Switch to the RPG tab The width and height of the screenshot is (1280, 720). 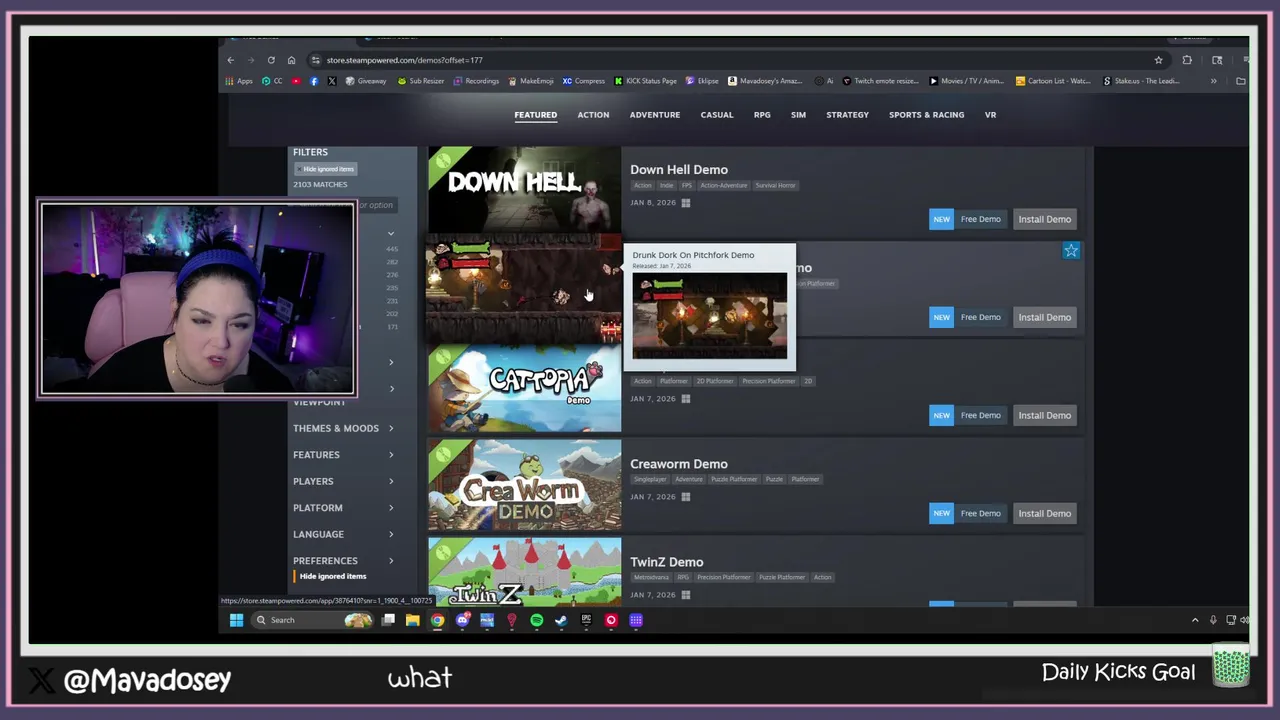click(762, 115)
